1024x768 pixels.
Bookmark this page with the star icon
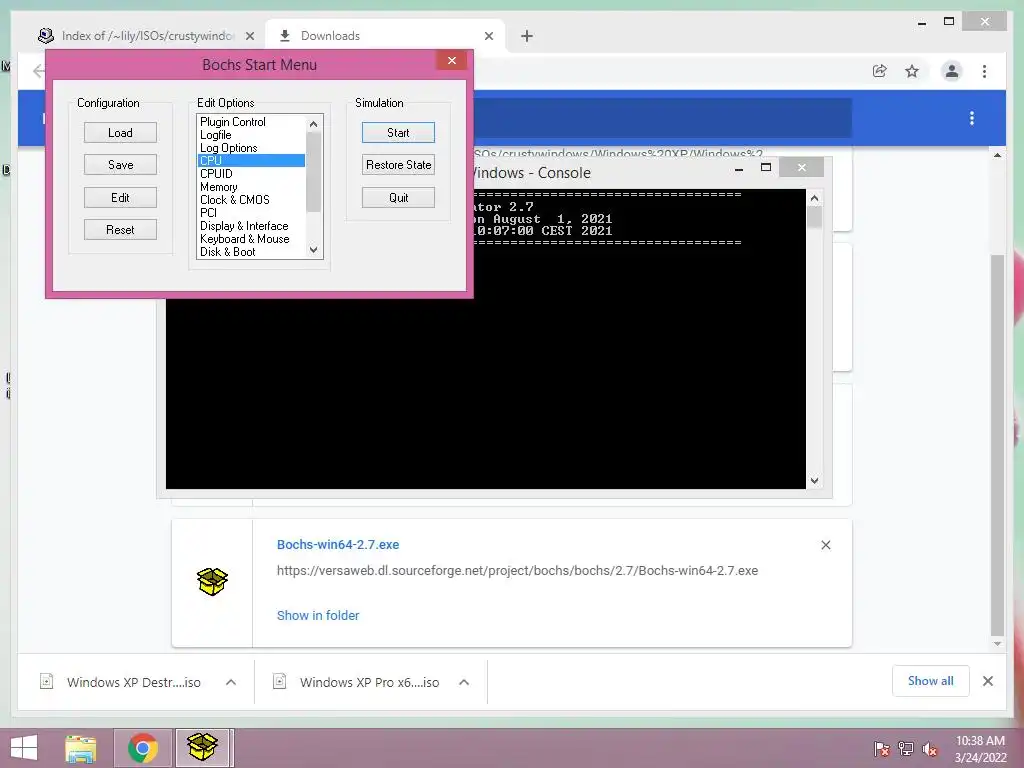pos(912,71)
